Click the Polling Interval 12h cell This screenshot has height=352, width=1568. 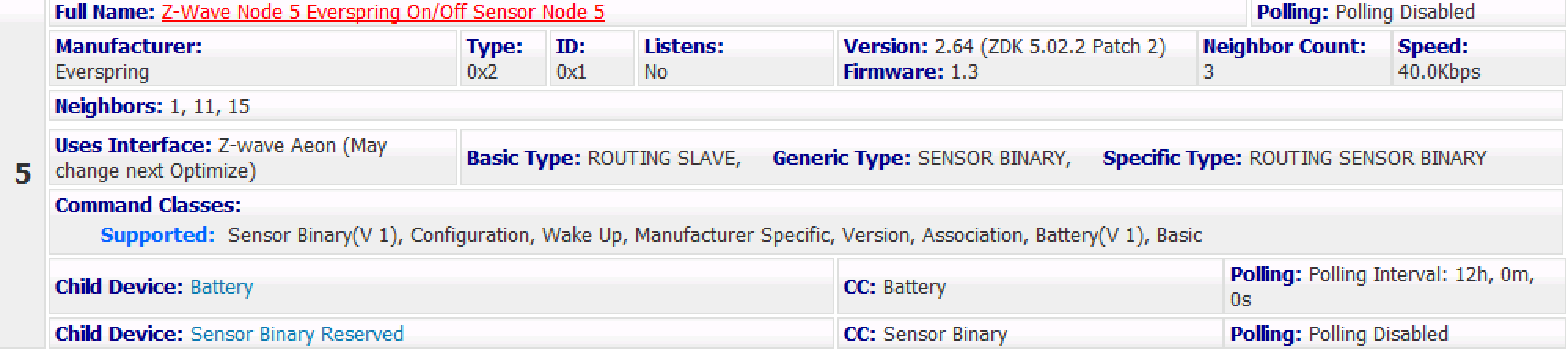1394,288
